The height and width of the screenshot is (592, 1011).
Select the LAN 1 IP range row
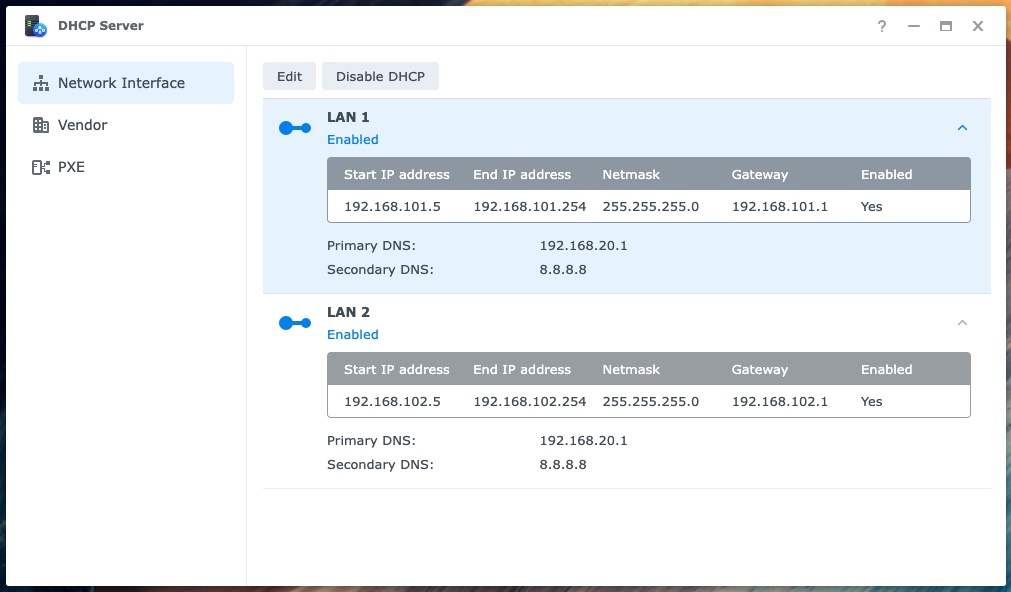[x=648, y=206]
